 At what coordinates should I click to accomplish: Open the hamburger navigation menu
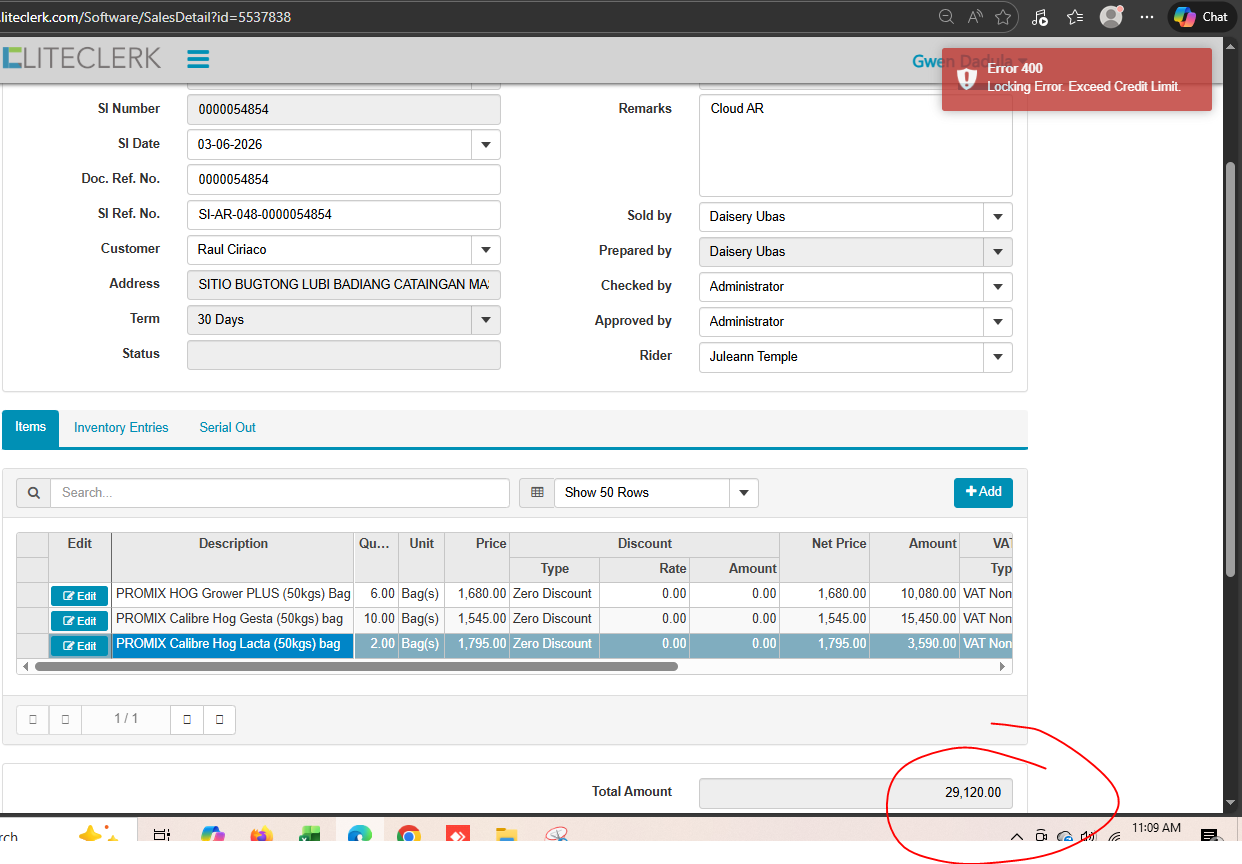pos(198,59)
